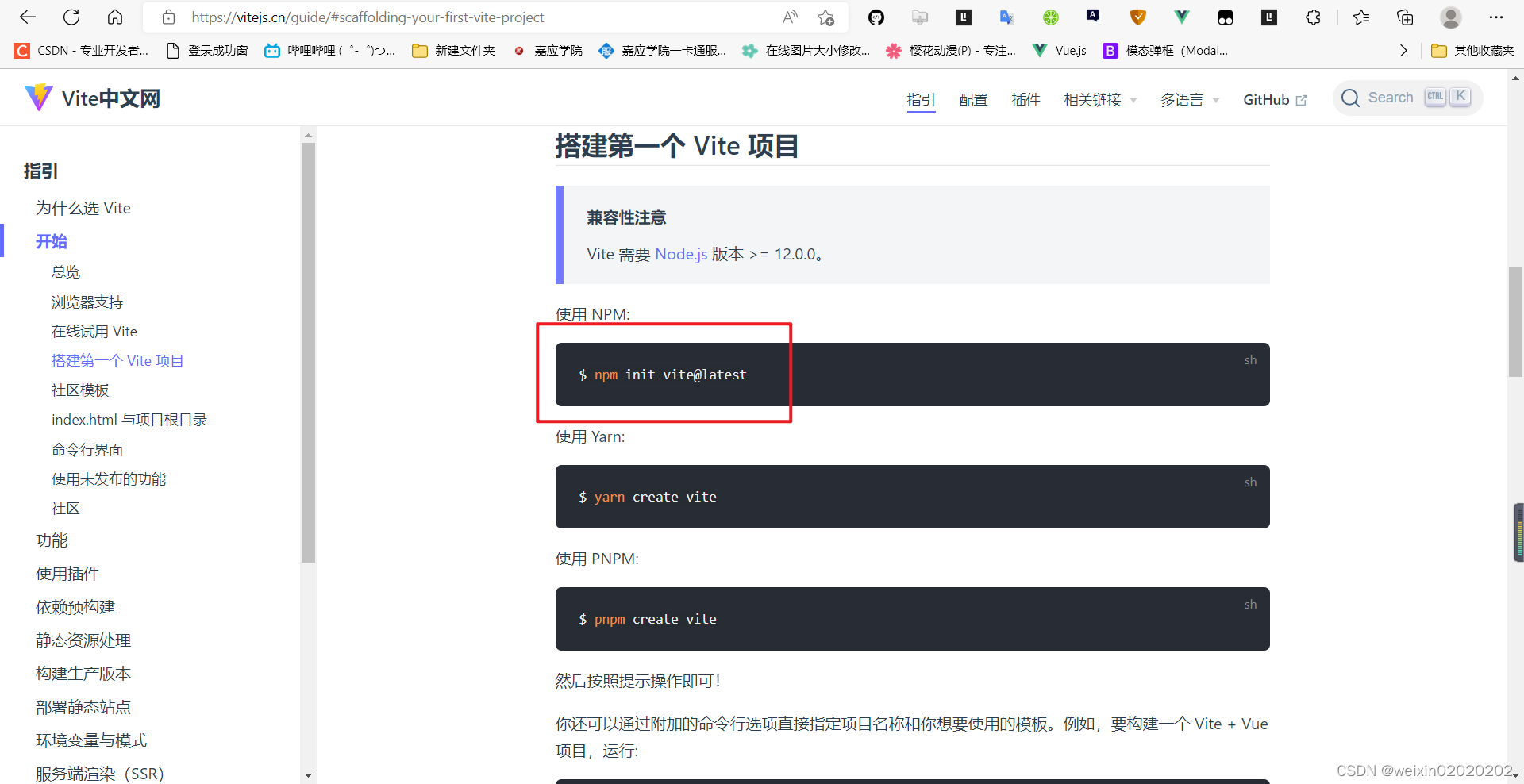The image size is (1524, 784).
Task: Open 其他收藏夹 folder
Action: pyautogui.click(x=1472, y=51)
